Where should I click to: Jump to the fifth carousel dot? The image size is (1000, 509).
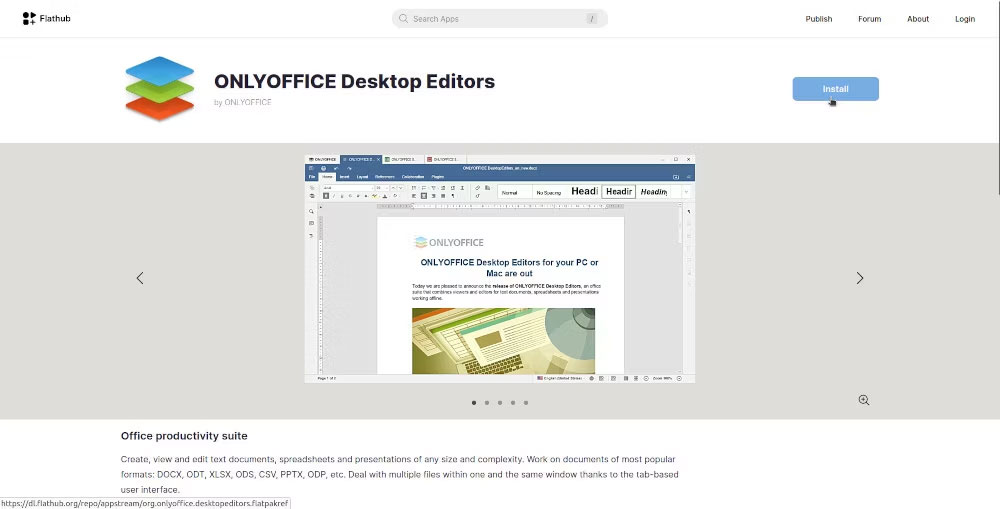click(526, 402)
